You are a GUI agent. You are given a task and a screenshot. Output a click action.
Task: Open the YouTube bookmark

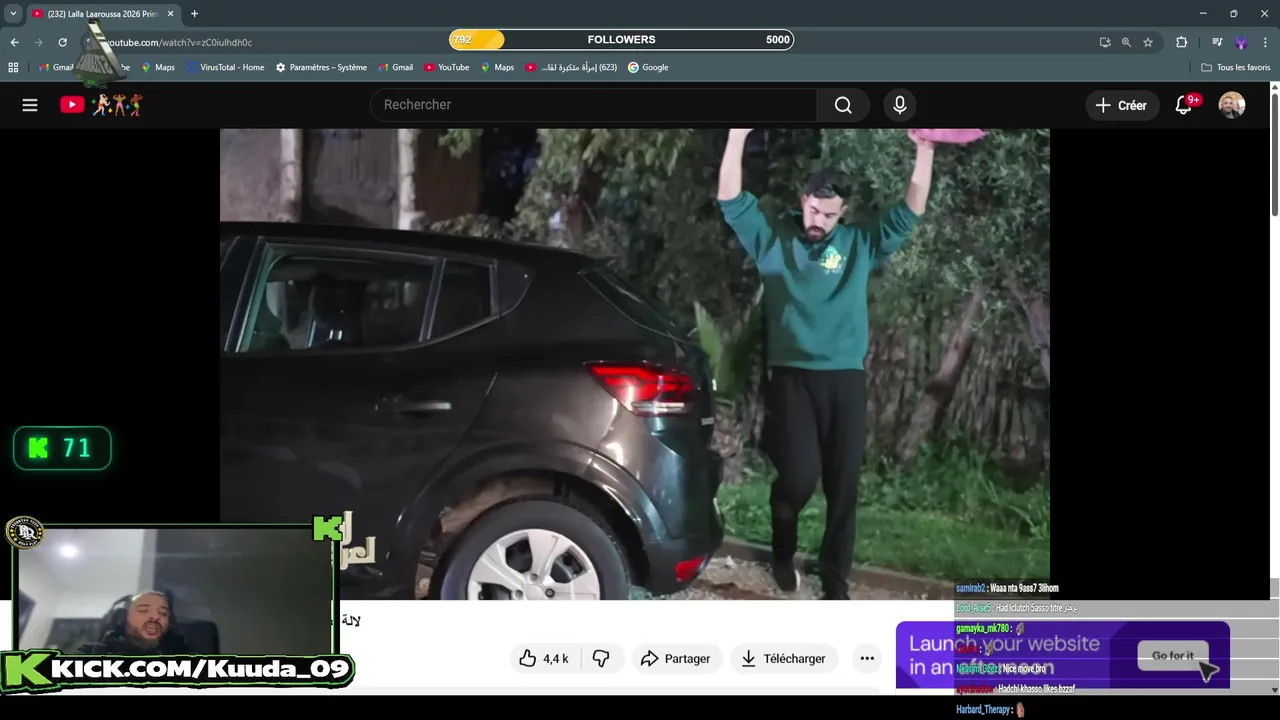coord(446,67)
